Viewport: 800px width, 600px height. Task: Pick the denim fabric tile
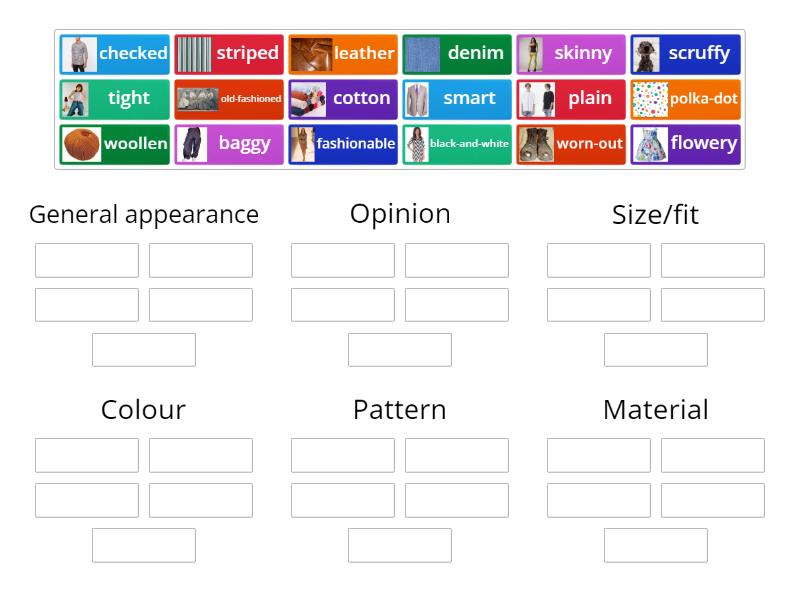457,53
